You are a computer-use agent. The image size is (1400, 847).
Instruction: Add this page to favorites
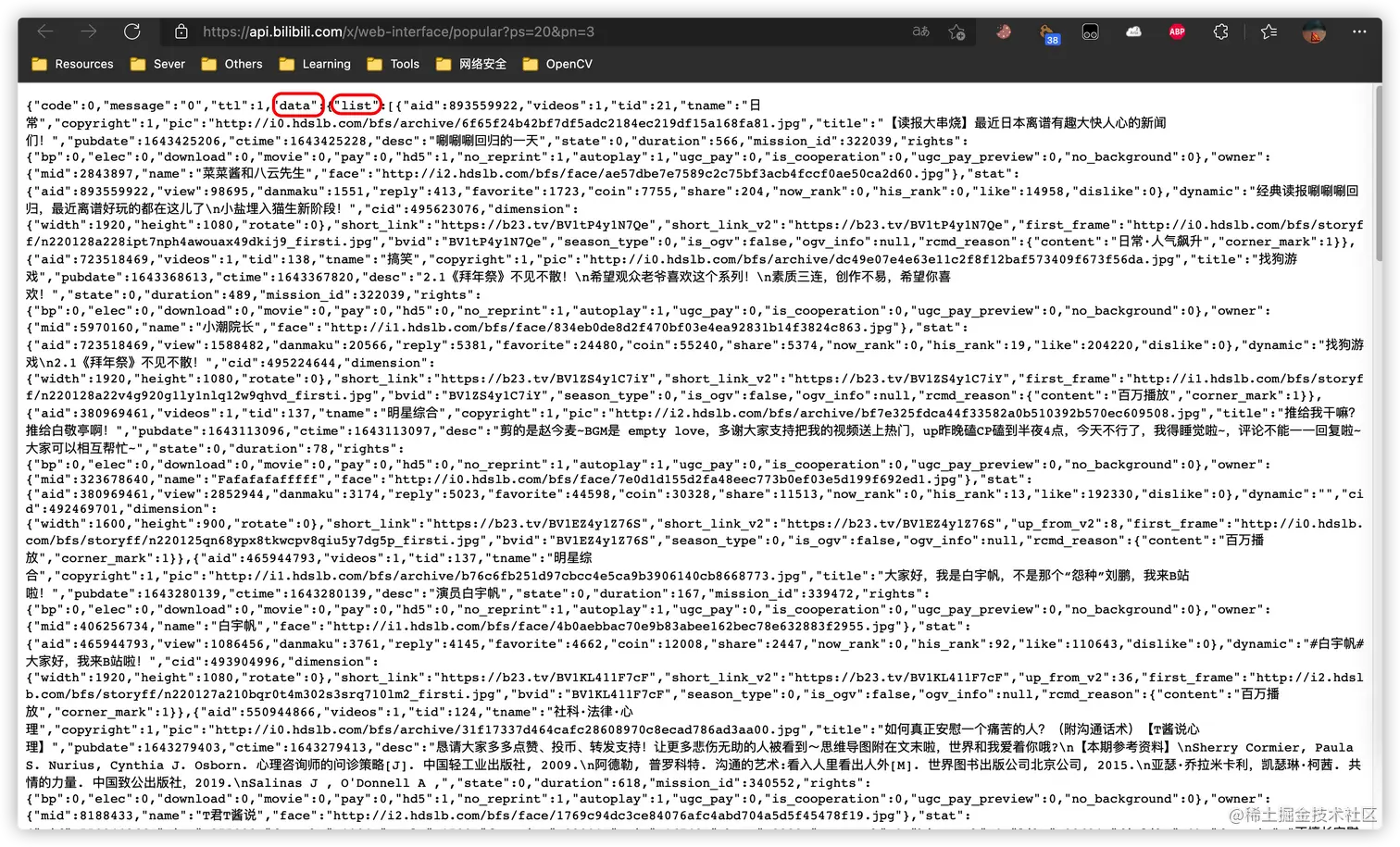(x=957, y=31)
